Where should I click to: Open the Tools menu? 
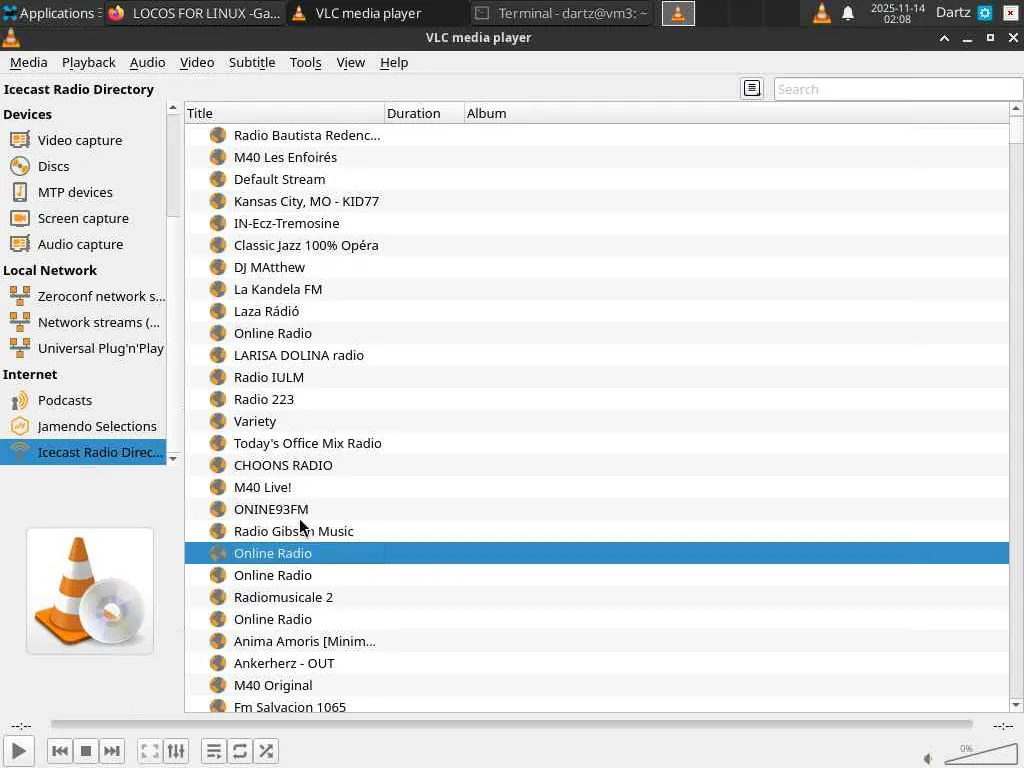pos(306,63)
